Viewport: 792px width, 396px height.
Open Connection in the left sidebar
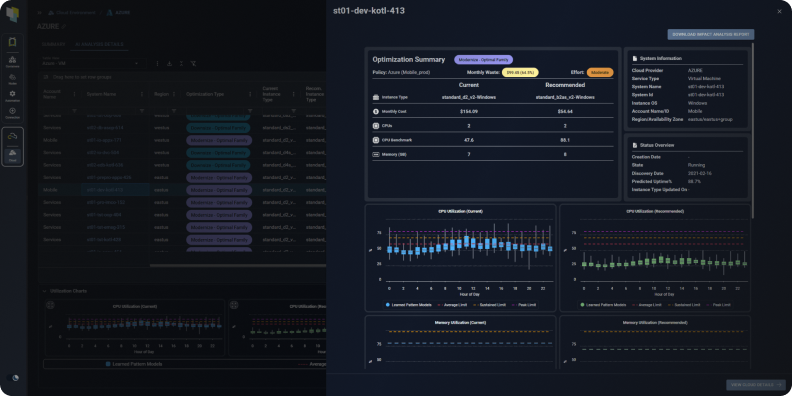pyautogui.click(x=13, y=113)
